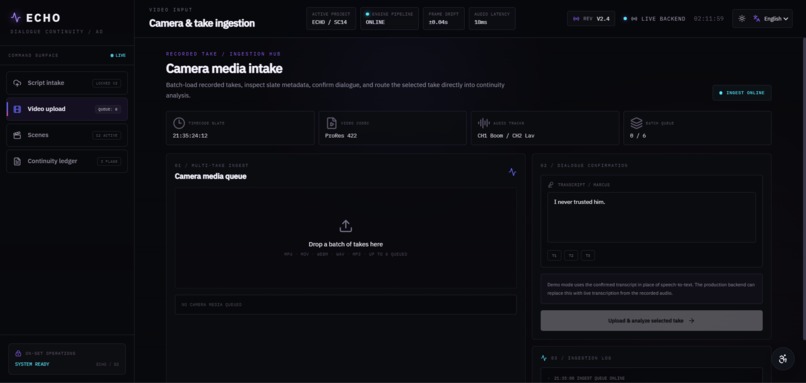The width and height of the screenshot is (806, 383).
Task: Click the timecode slate clock icon
Action: [x=179, y=123]
